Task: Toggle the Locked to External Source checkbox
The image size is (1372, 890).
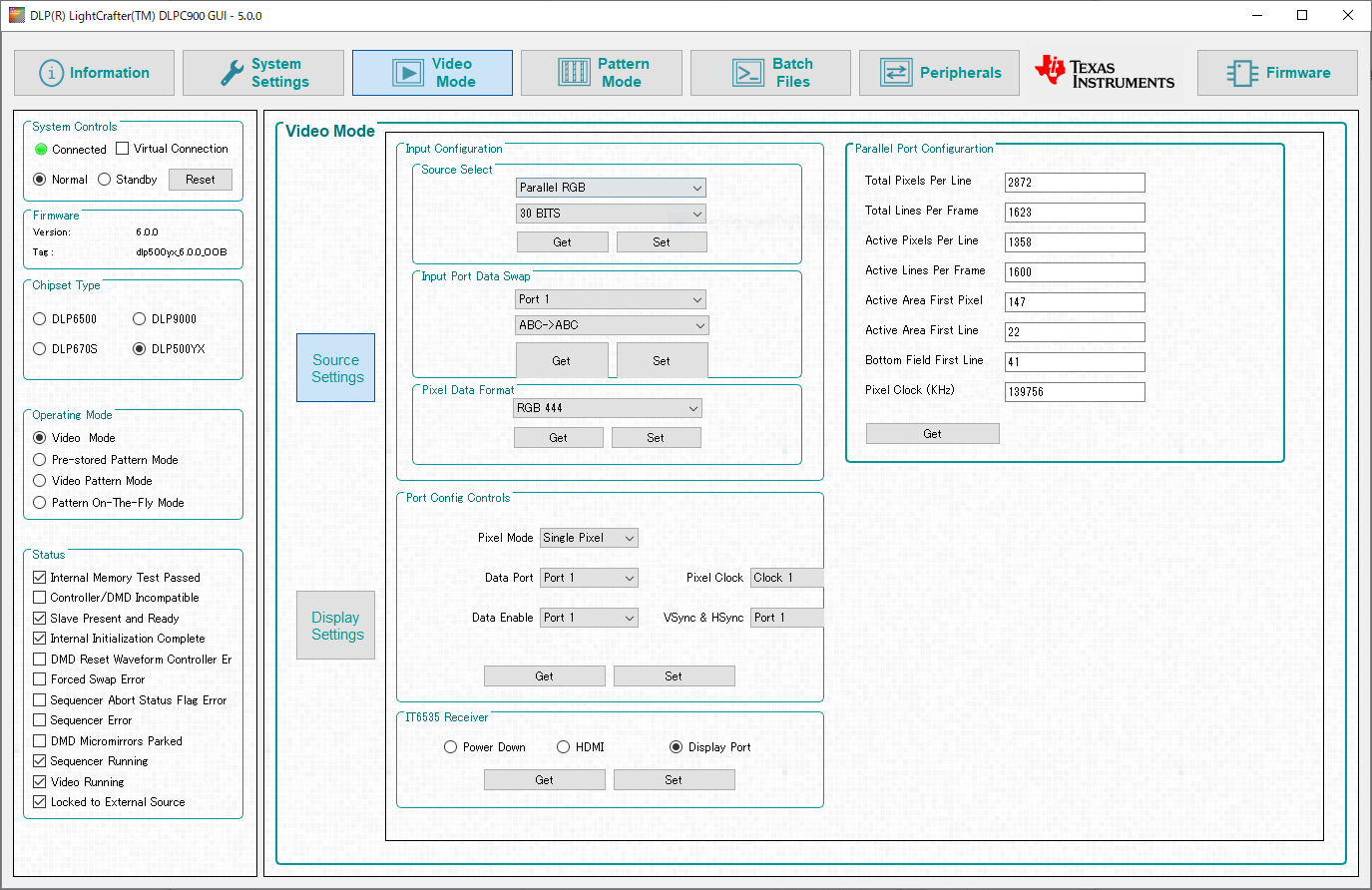Action: tap(40, 802)
